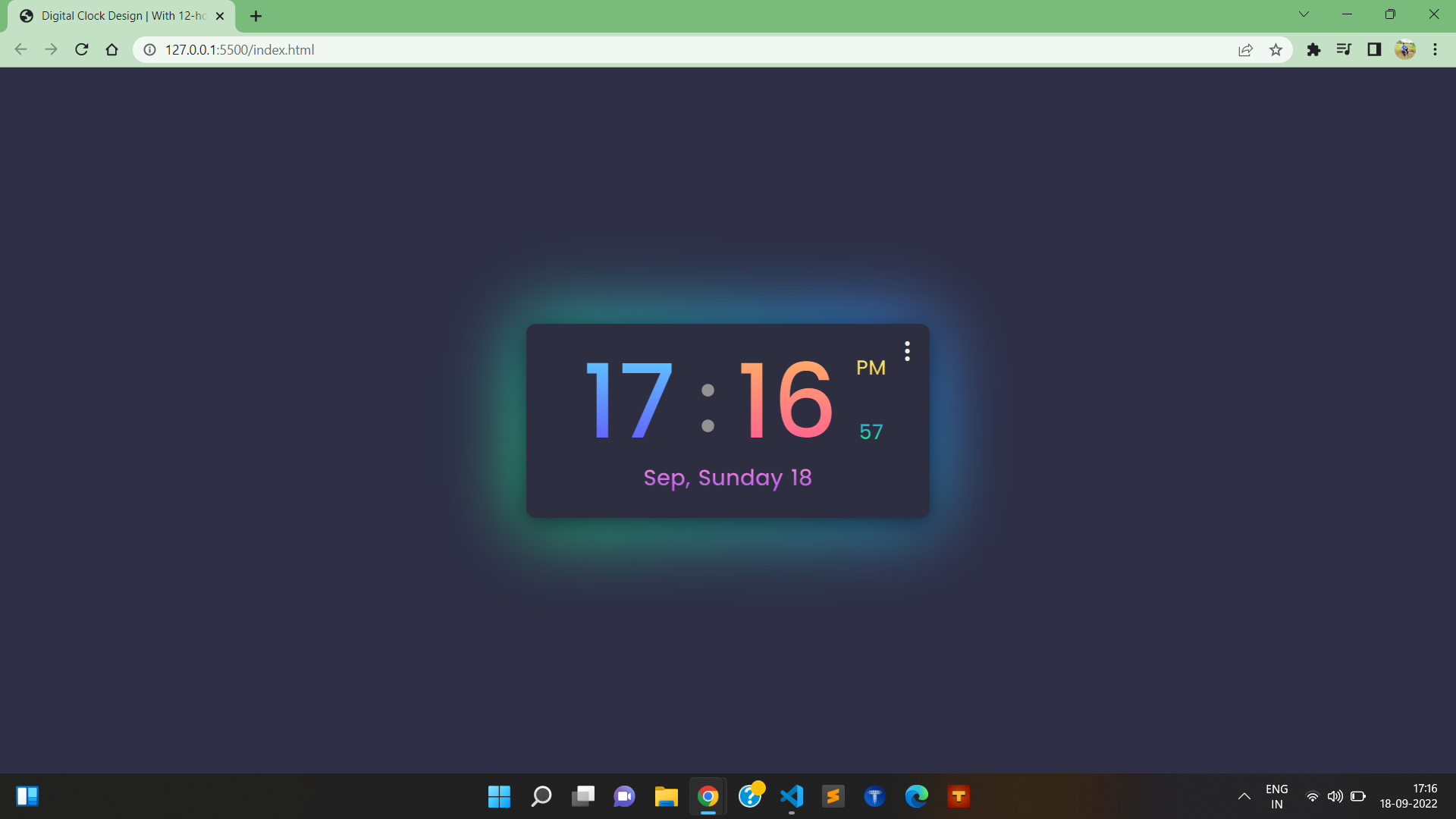
Task: Toggle the bookmark star for this page
Action: (1276, 49)
